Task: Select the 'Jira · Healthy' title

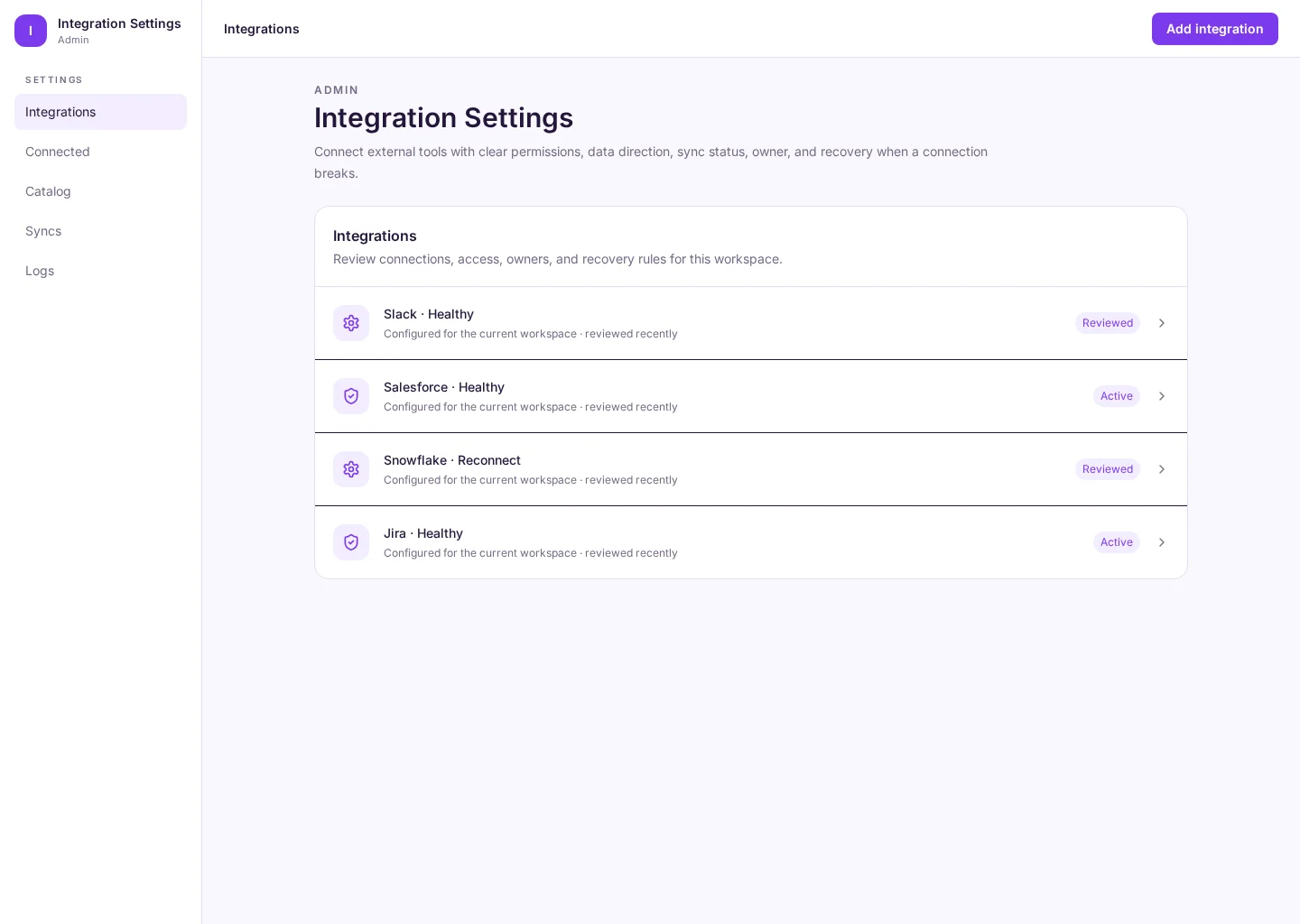Action: point(423,533)
